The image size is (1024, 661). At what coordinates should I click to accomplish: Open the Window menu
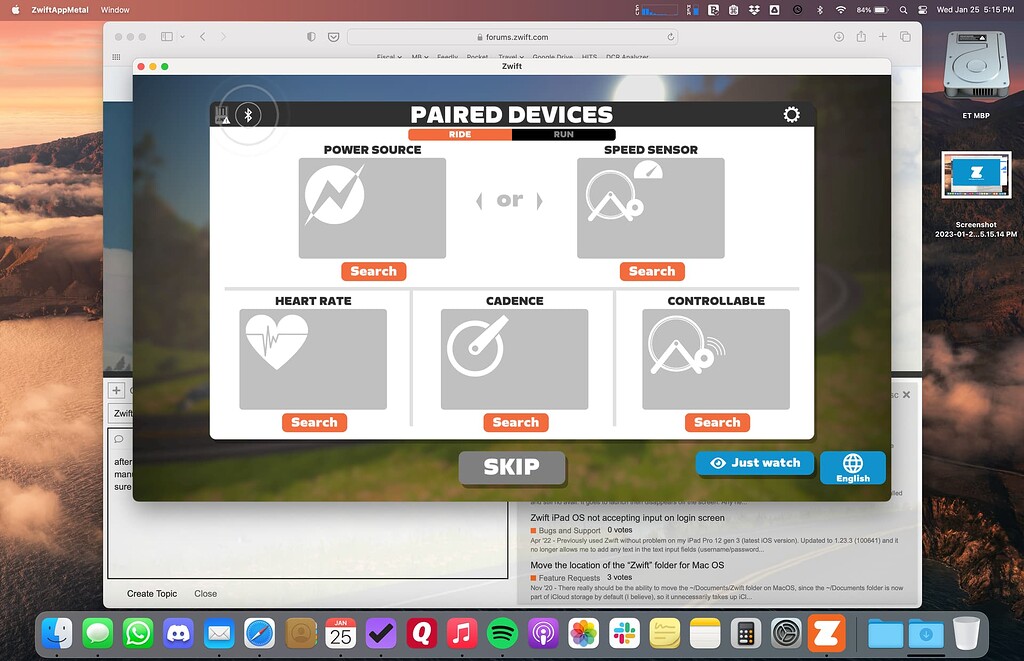tap(115, 10)
